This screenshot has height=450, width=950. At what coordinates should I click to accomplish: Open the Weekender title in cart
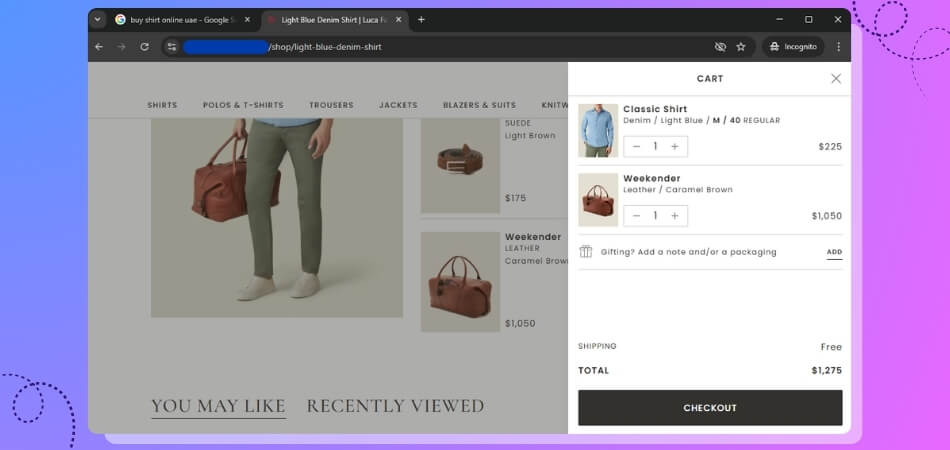(652, 178)
